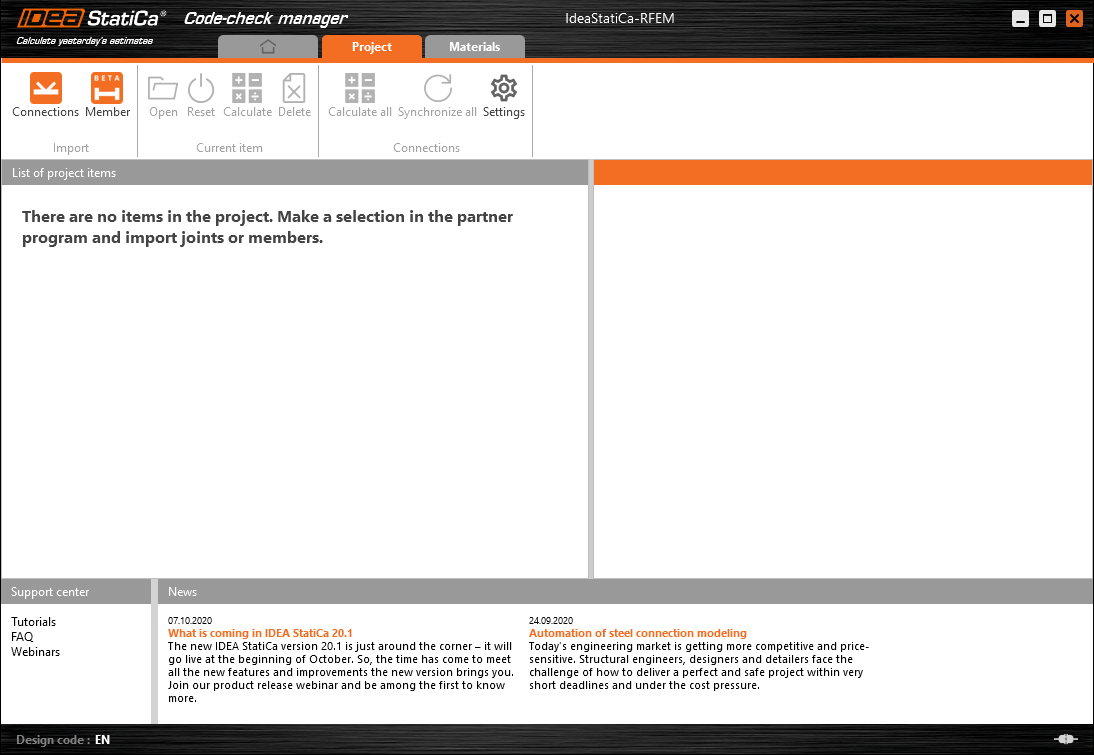Open the Tutorials link in the Support center

33,622
